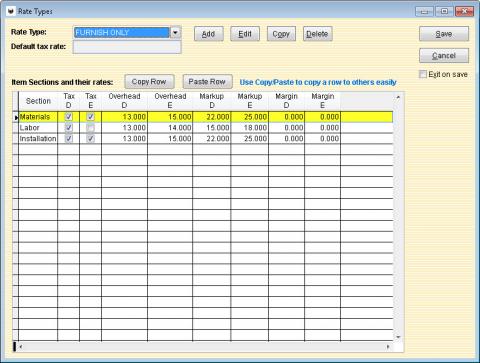
Task: Click the Paste Row button
Action: (x=207, y=81)
